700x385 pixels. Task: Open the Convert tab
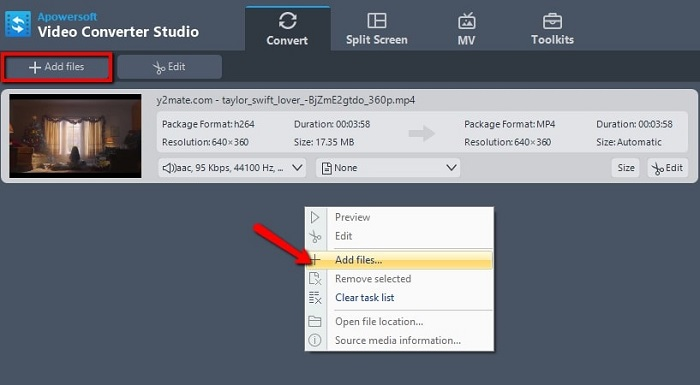[288, 28]
